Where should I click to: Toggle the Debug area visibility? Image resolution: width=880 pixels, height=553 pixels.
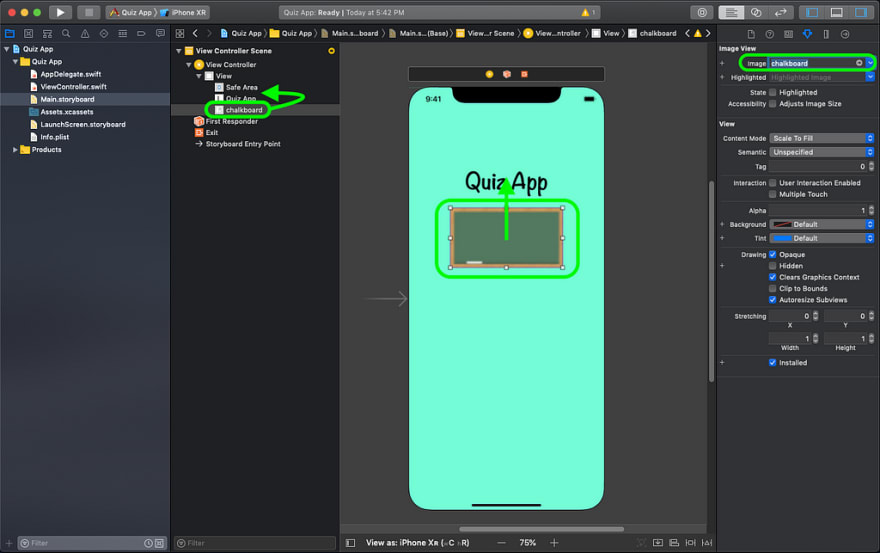836,12
